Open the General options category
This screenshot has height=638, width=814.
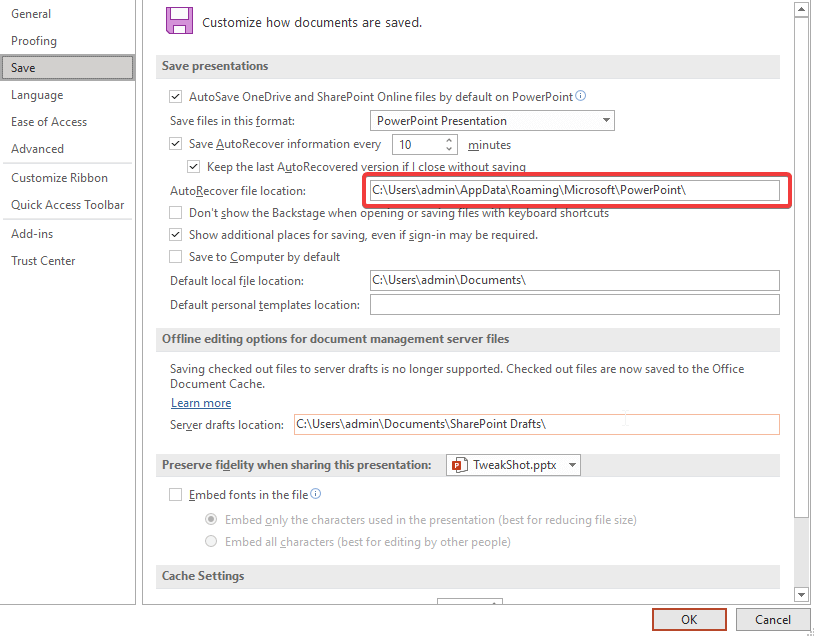coord(67,14)
